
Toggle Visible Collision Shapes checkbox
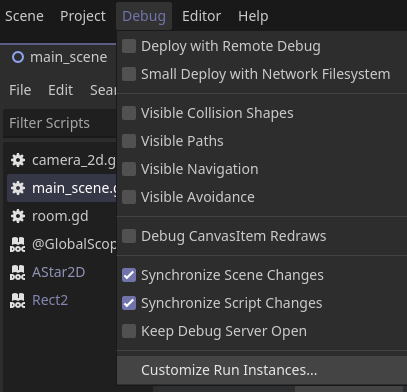(129, 113)
